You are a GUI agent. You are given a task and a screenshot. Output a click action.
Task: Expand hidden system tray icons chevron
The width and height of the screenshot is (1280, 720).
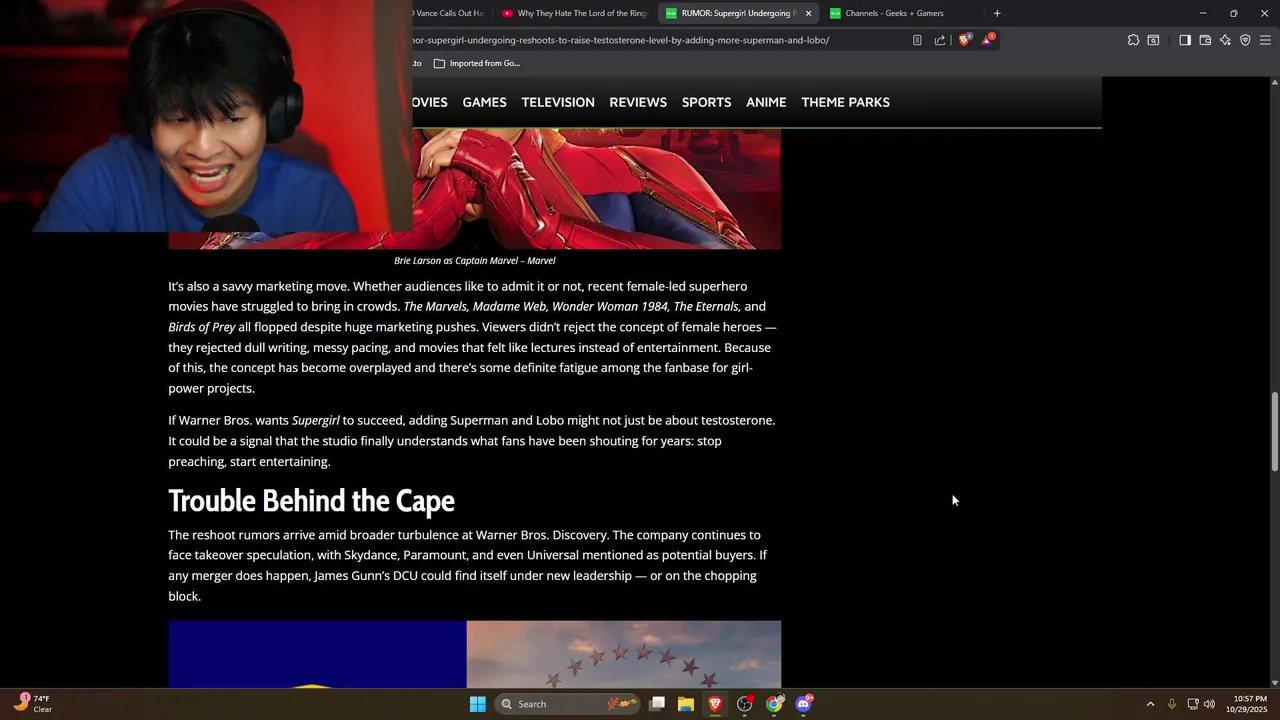click(1150, 704)
